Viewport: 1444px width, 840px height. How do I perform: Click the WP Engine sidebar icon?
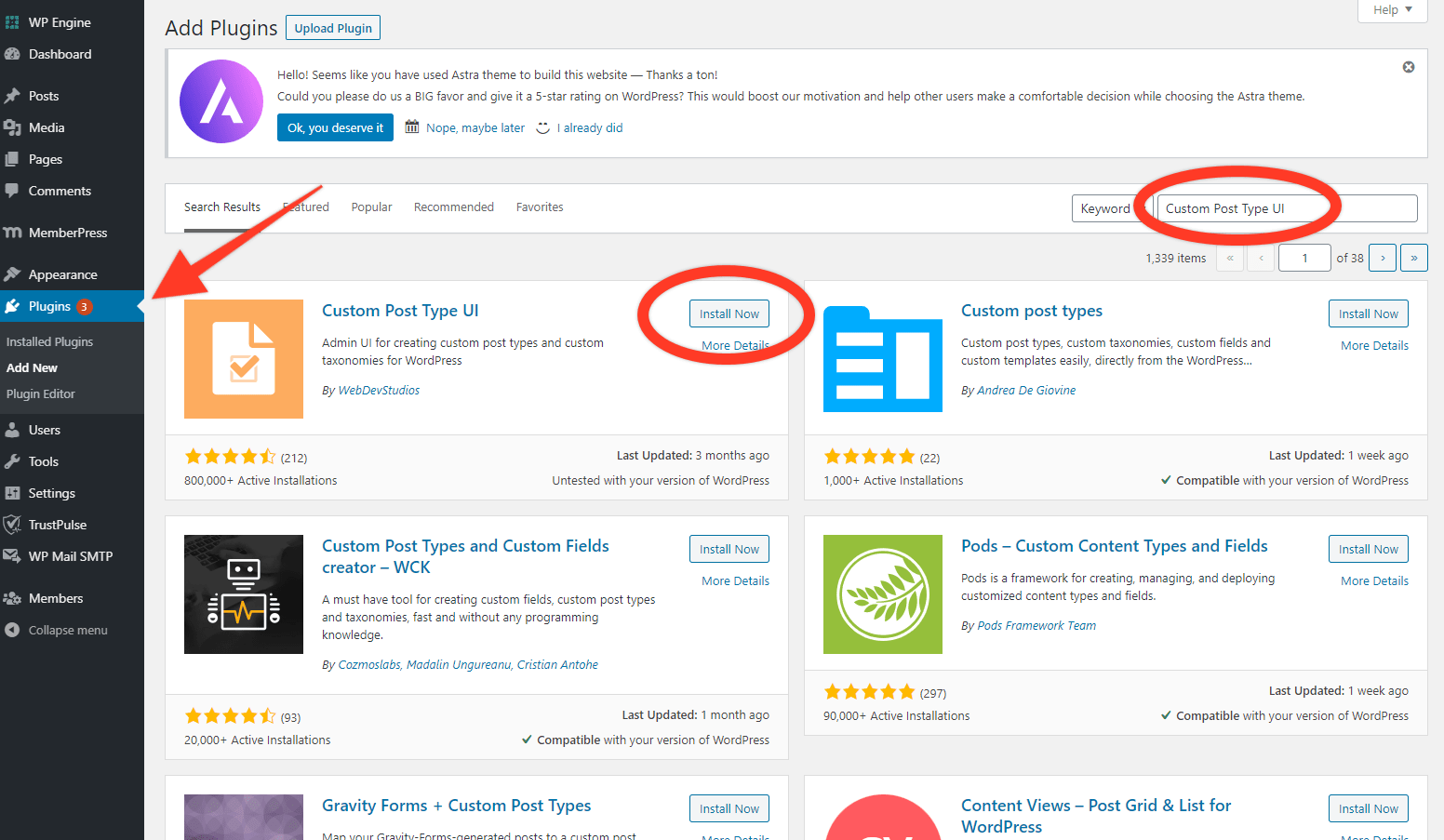tap(12, 22)
